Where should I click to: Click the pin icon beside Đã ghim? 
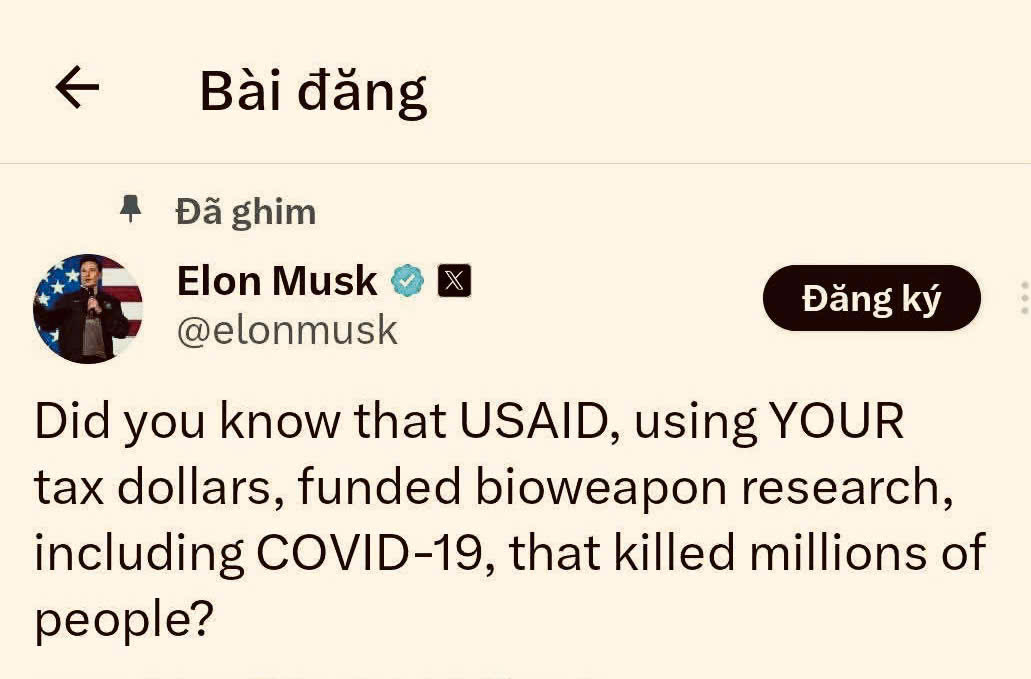(x=130, y=208)
